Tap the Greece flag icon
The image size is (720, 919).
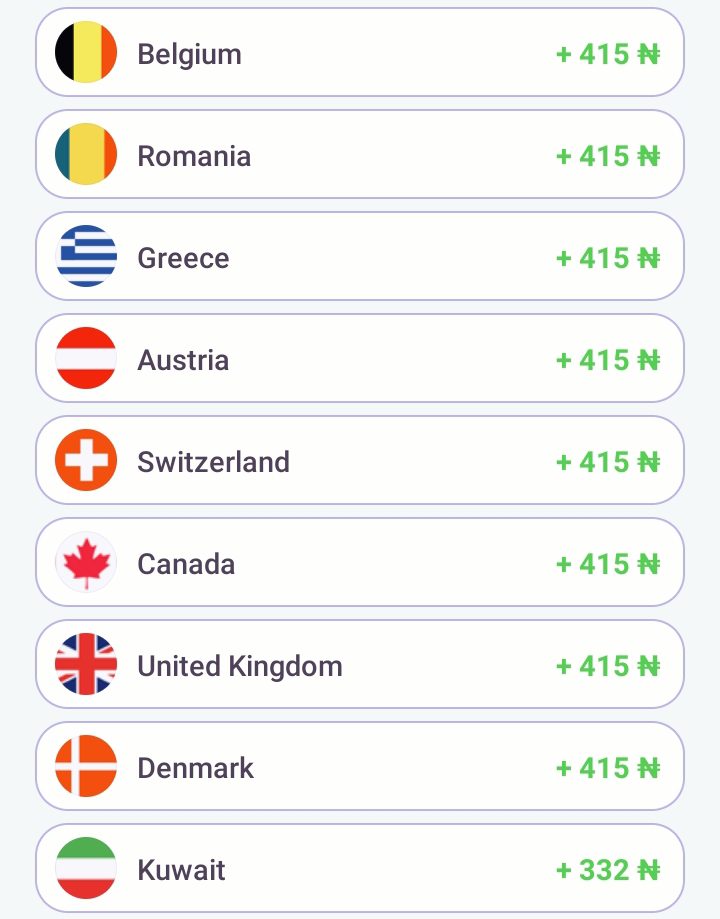[x=86, y=257]
